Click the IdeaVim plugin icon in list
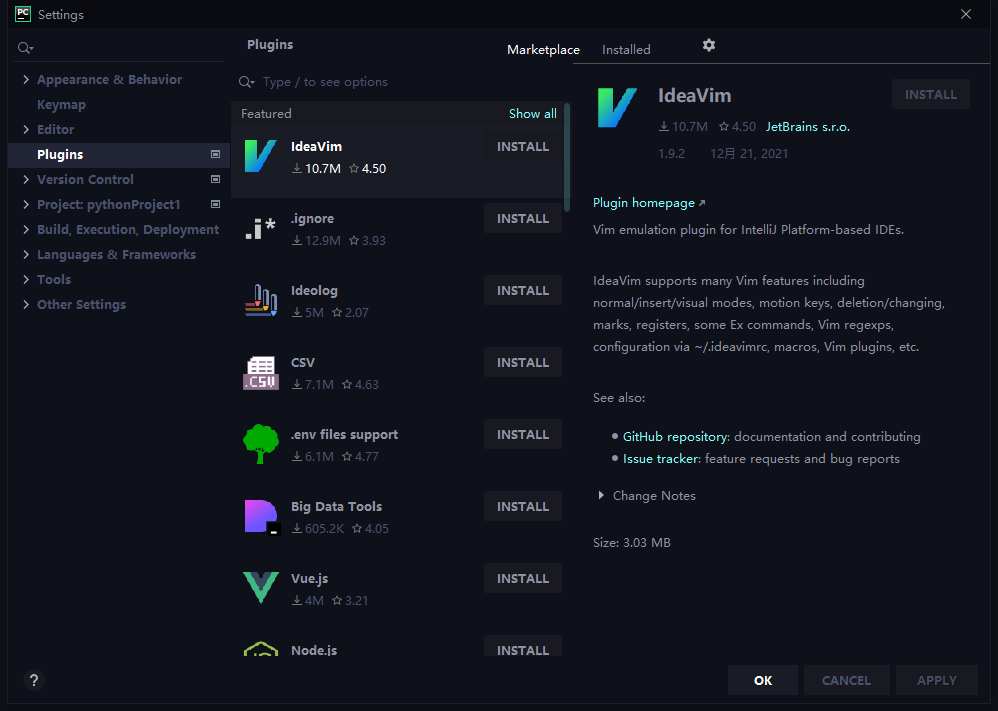 260,157
